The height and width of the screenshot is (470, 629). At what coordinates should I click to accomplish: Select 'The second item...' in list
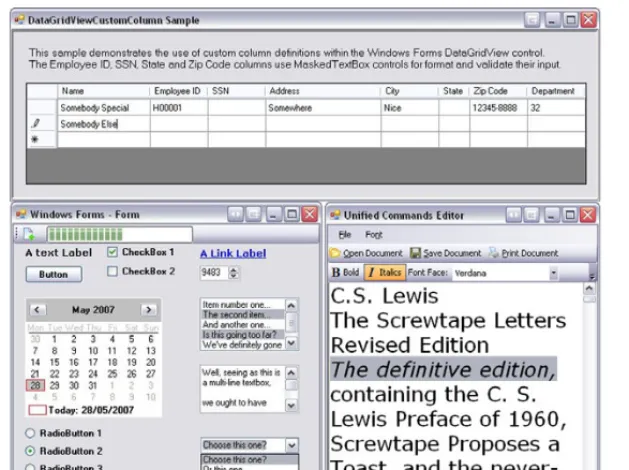[243, 315]
